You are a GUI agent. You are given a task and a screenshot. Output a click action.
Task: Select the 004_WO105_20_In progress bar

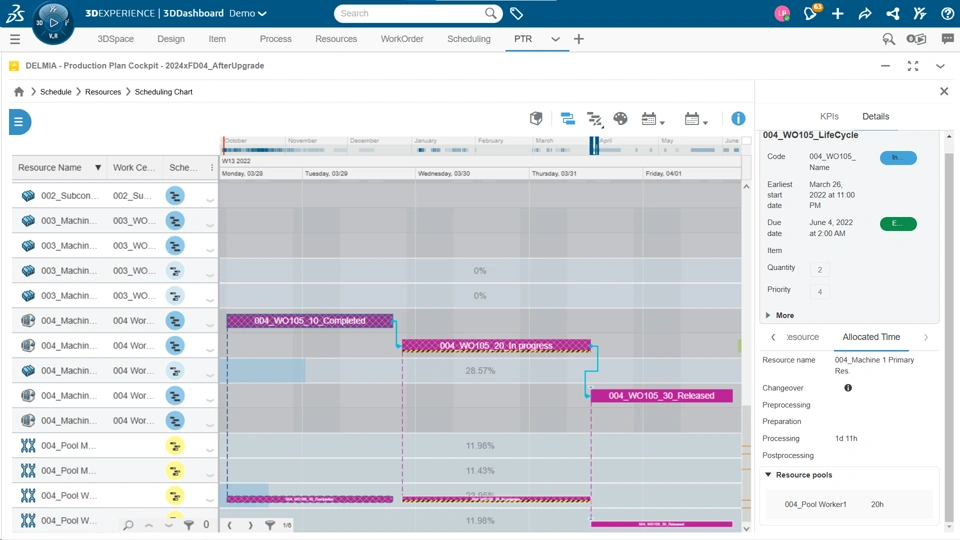click(x=496, y=346)
